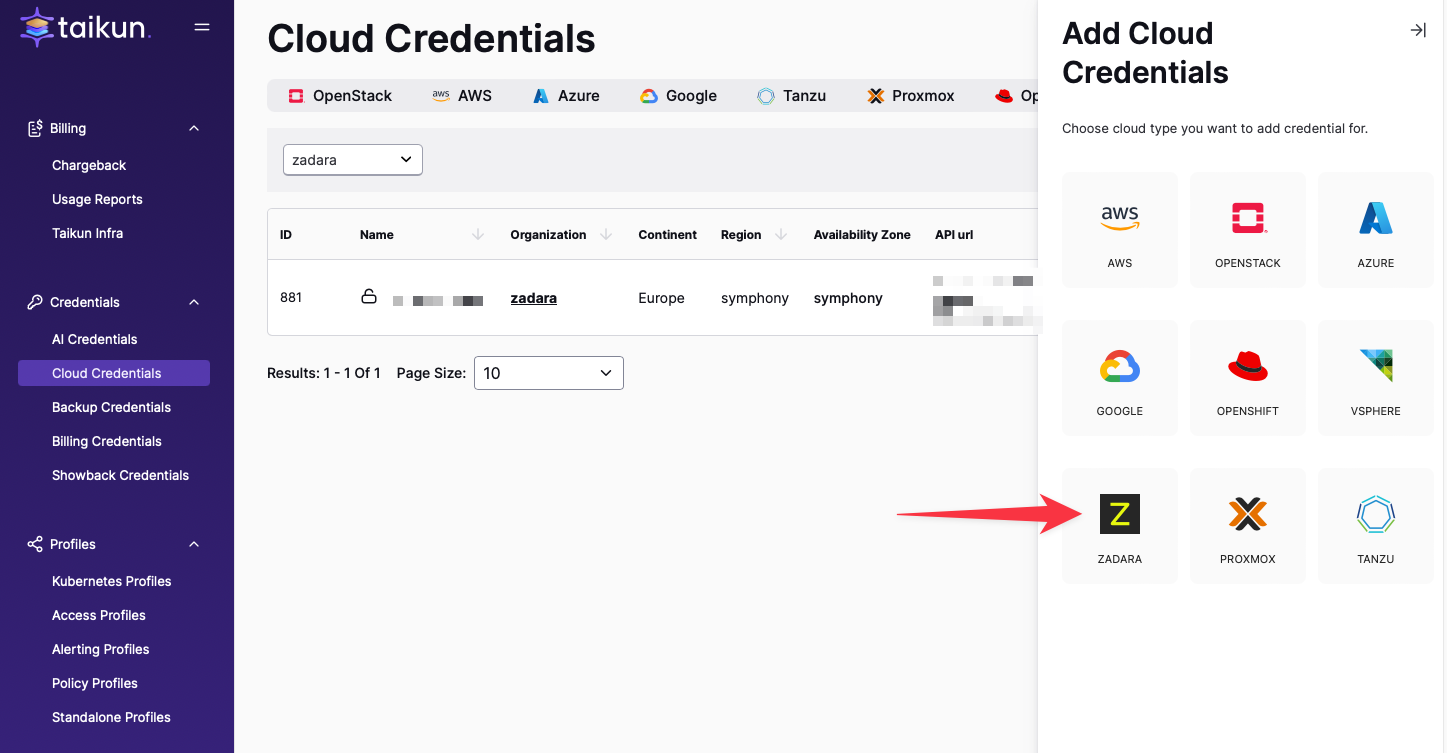1447x753 pixels.
Task: Open Access Profiles in the sidebar
Action: pos(99,615)
